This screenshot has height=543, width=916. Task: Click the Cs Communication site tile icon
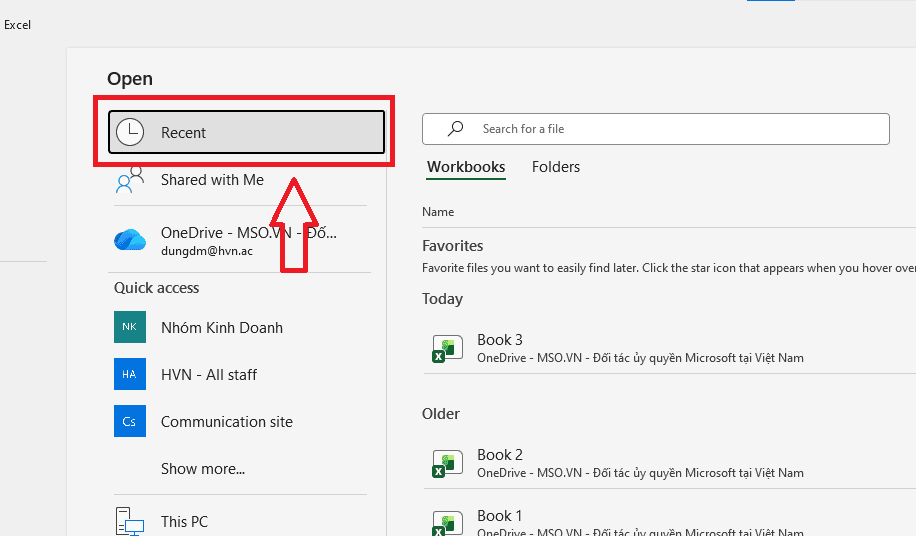[130, 421]
